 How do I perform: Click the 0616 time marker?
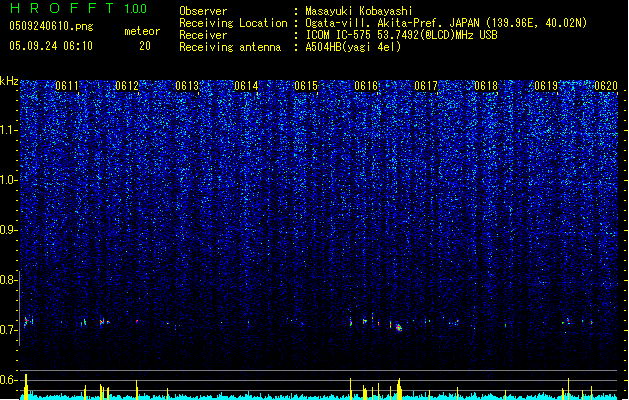(x=366, y=86)
